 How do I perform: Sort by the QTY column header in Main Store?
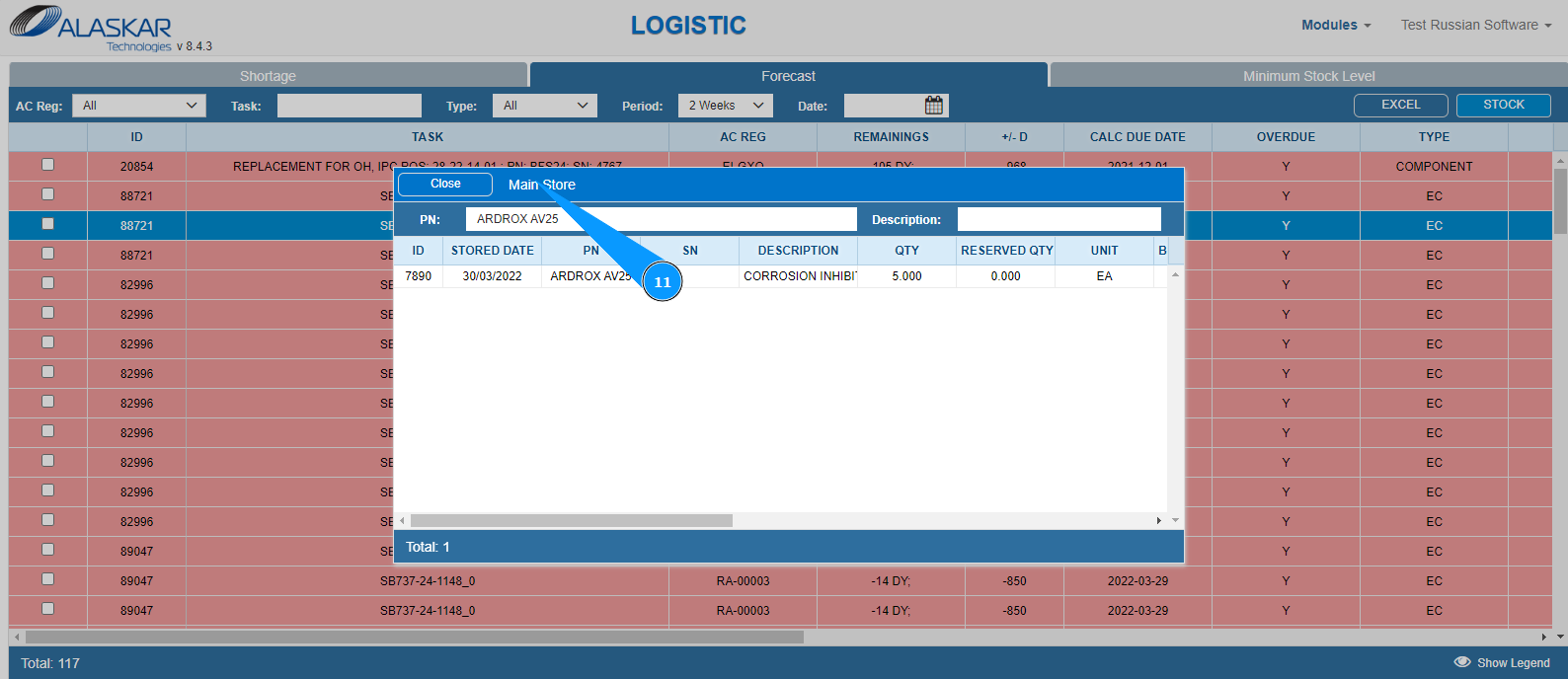point(907,251)
